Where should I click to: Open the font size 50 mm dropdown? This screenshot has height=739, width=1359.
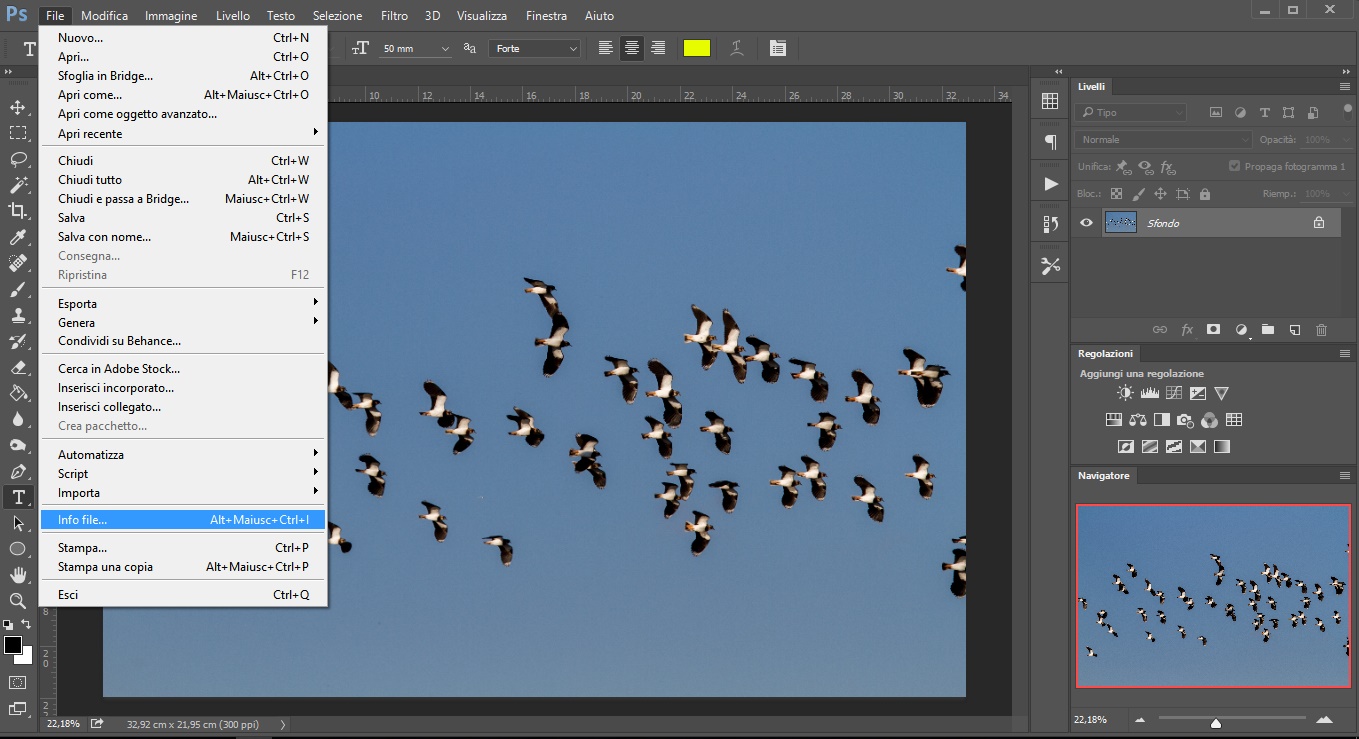[x=445, y=48]
